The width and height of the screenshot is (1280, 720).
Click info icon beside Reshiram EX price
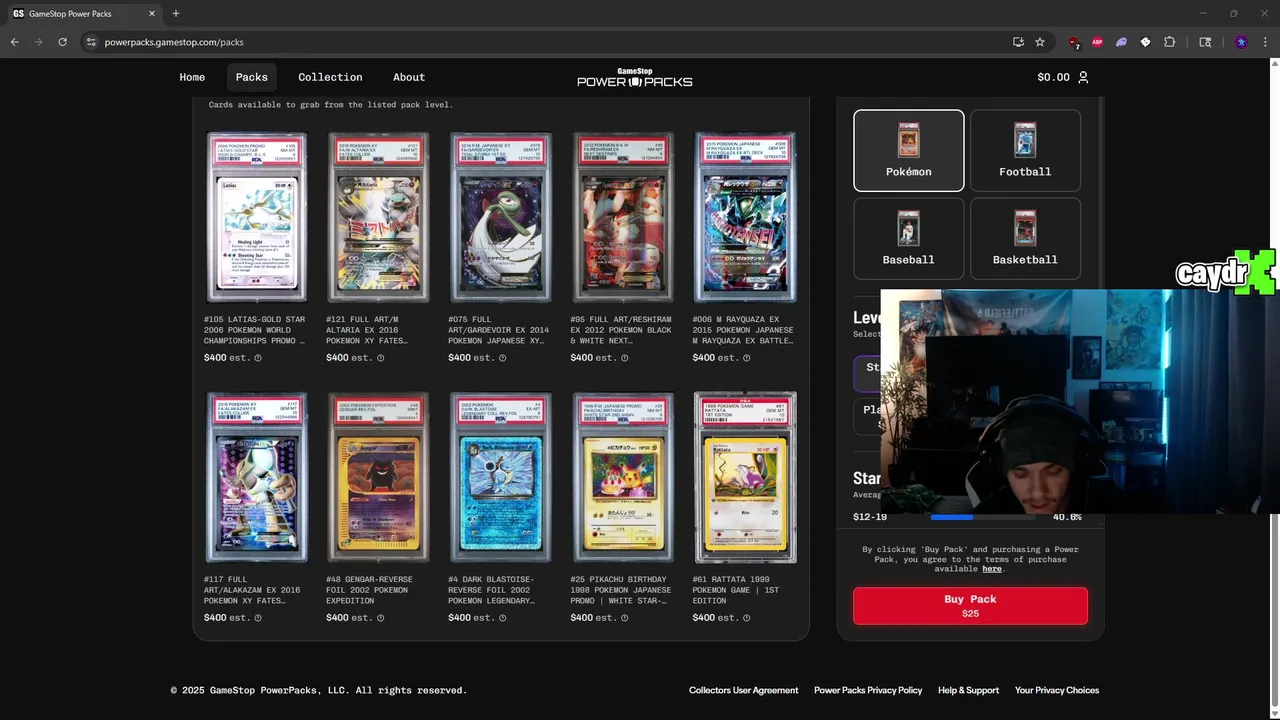tap(625, 358)
